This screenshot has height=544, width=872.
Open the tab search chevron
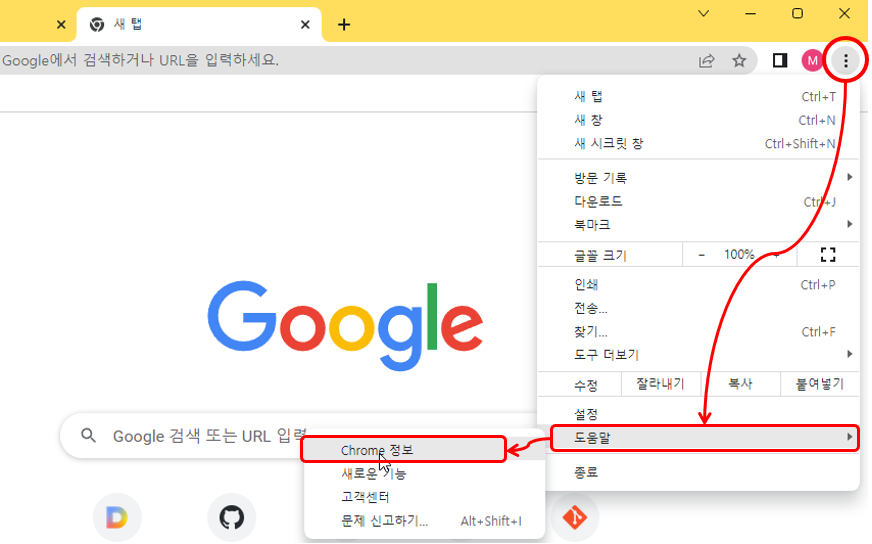click(703, 13)
